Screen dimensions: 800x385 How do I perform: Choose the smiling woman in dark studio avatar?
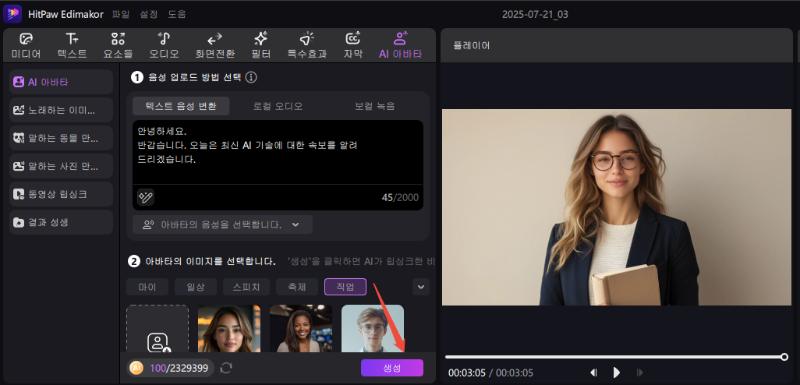tap(301, 328)
